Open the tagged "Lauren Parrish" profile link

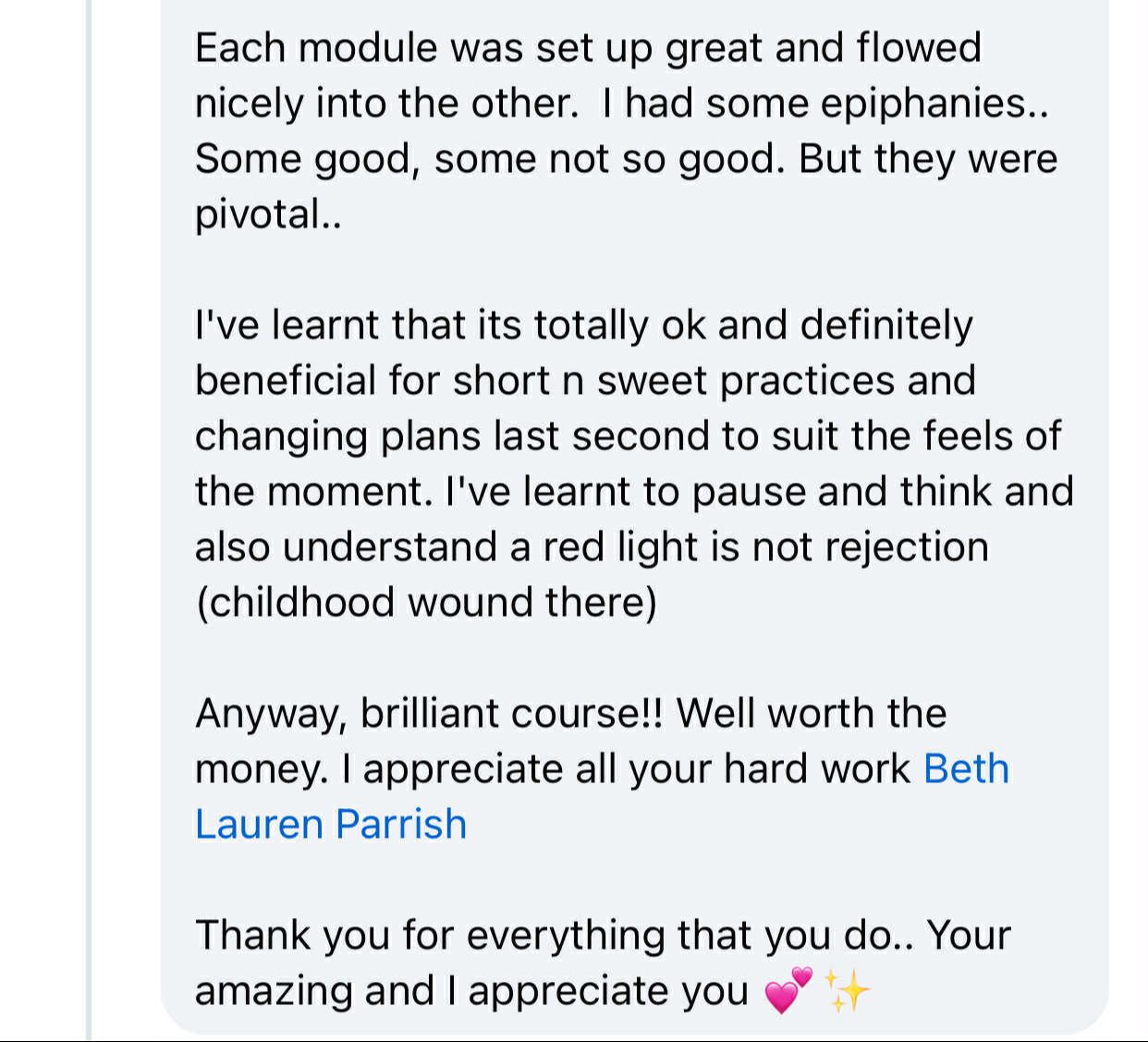pyautogui.click(x=330, y=824)
